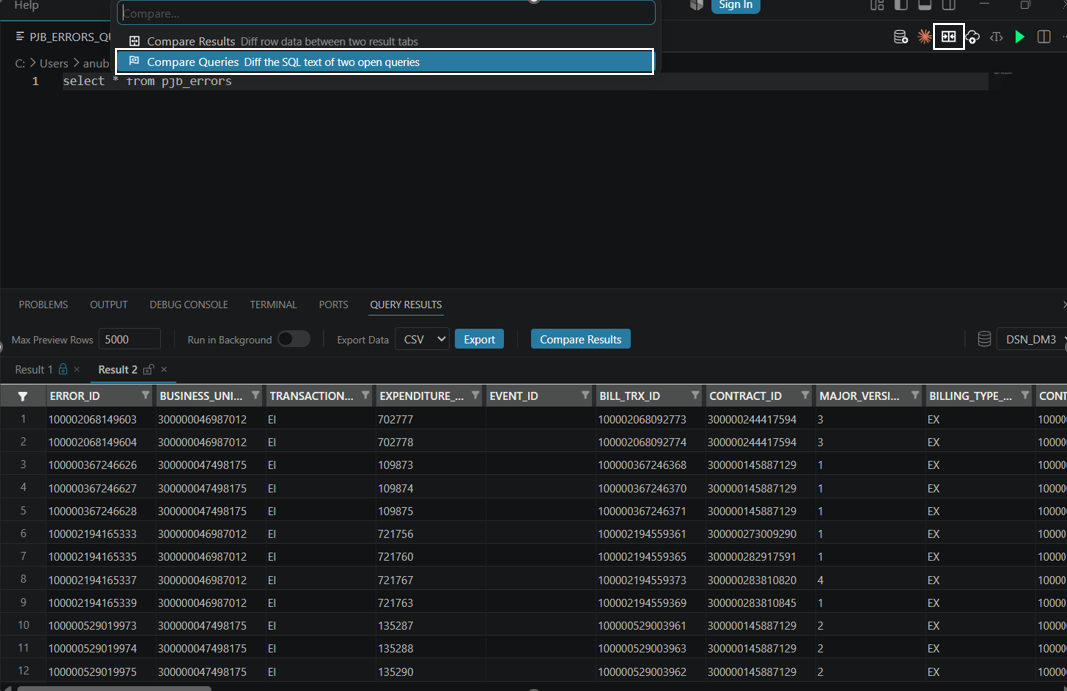The height and width of the screenshot is (691, 1067).
Task: Switch to the OUTPUT tab
Action: [109, 304]
